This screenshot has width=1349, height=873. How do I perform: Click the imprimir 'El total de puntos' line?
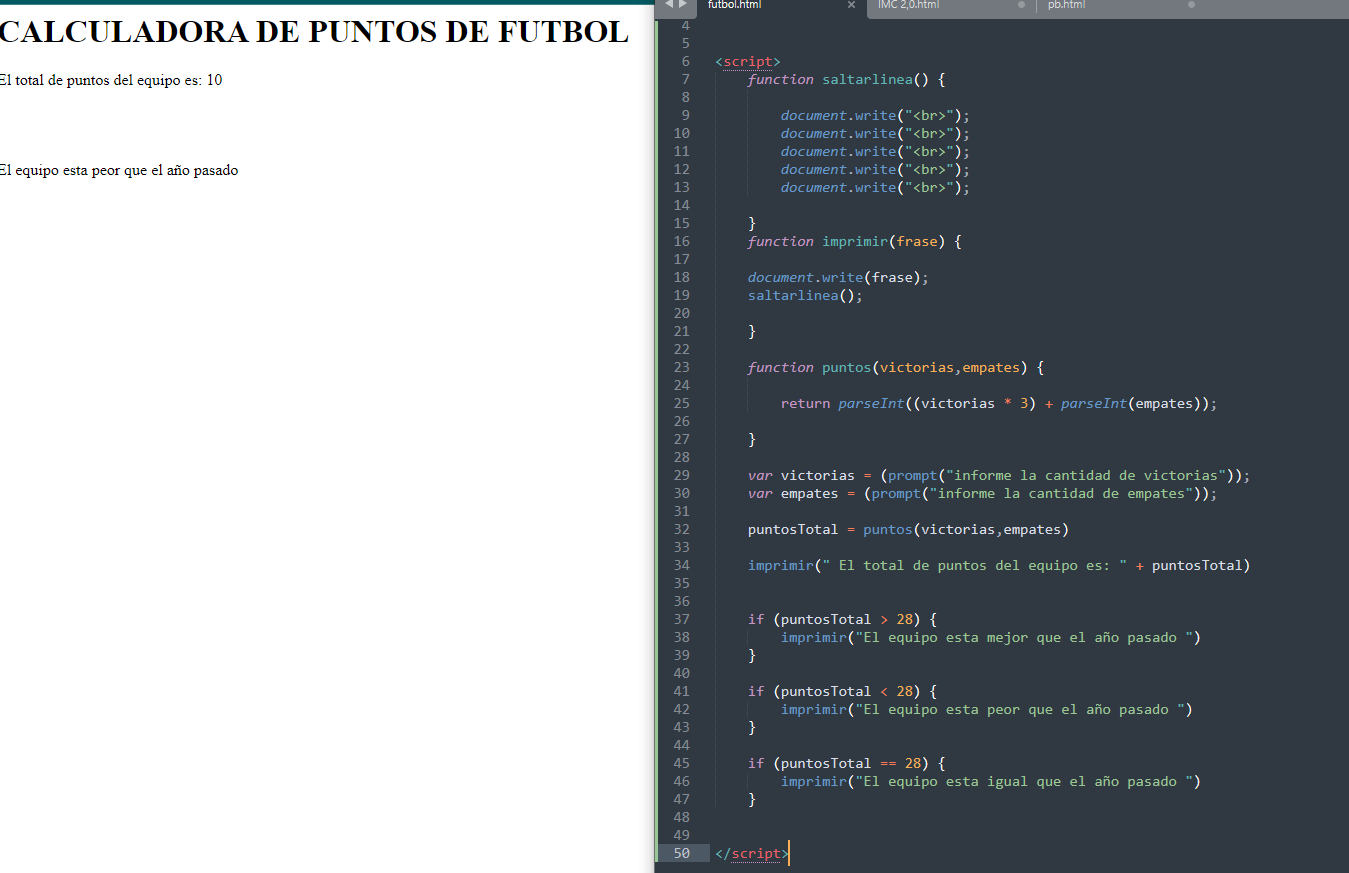999,565
